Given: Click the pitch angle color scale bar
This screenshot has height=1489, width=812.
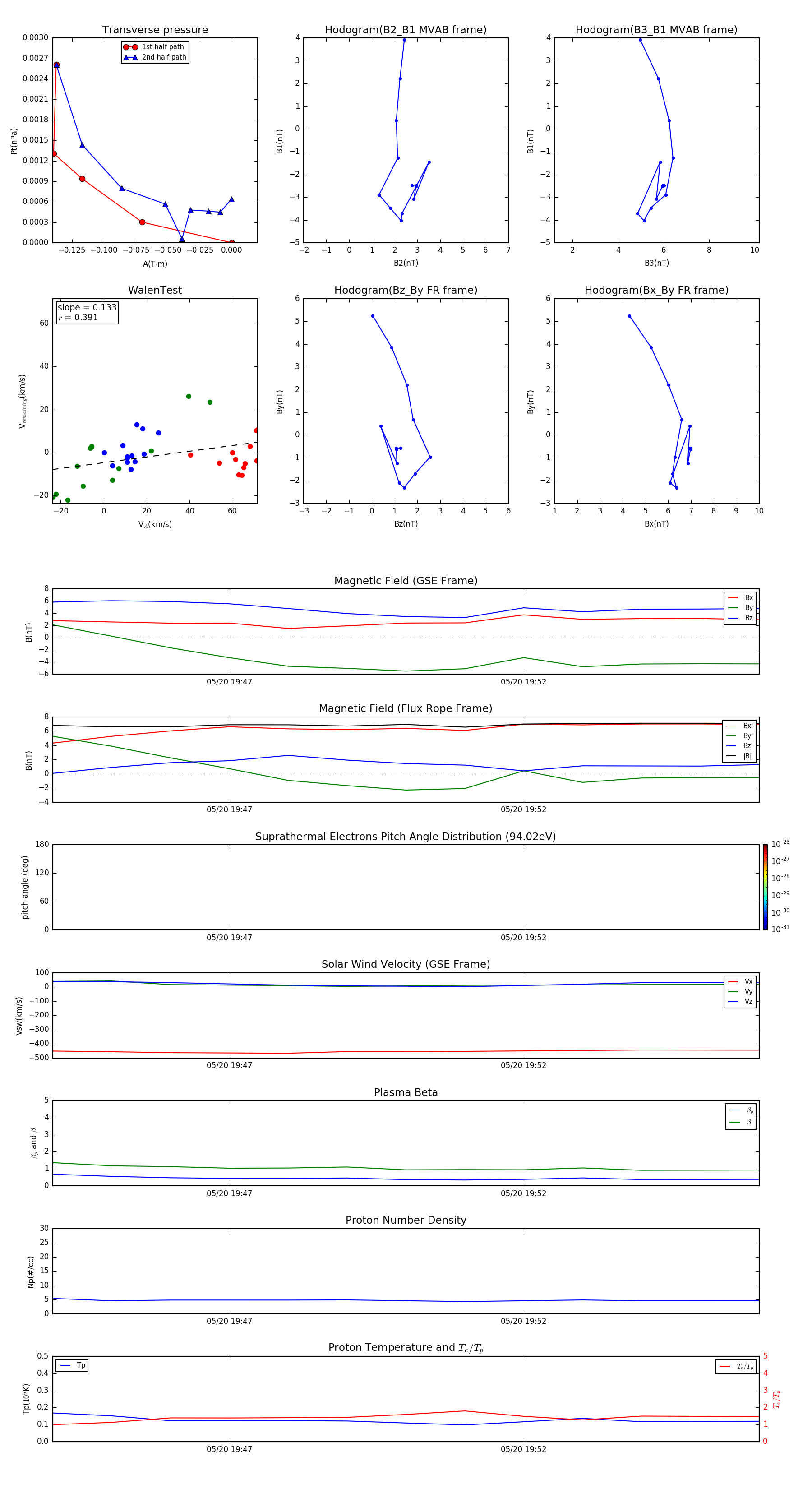Looking at the screenshot, I should [765, 887].
